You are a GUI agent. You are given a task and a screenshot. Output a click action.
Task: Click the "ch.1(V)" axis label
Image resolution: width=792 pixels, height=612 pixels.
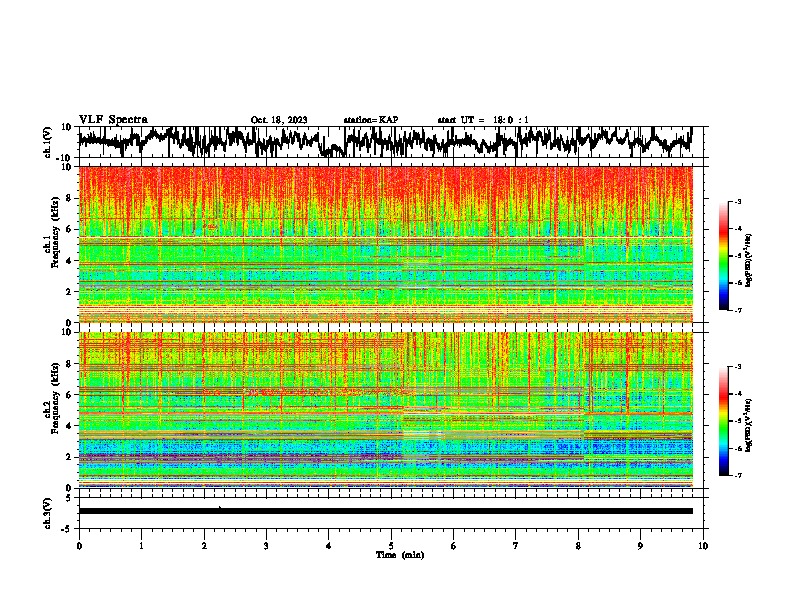tap(49, 142)
